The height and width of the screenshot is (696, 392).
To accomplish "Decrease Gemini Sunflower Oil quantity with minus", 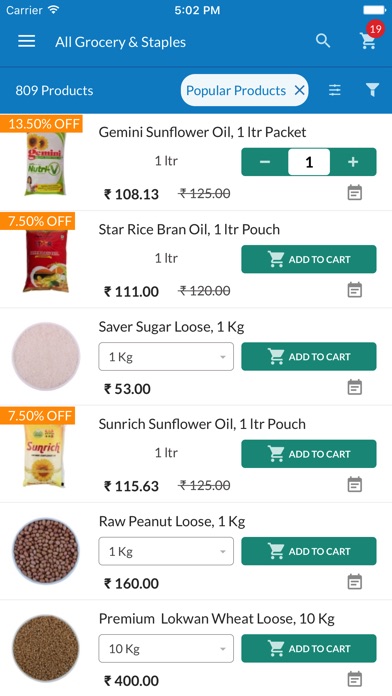I will [x=265, y=162].
